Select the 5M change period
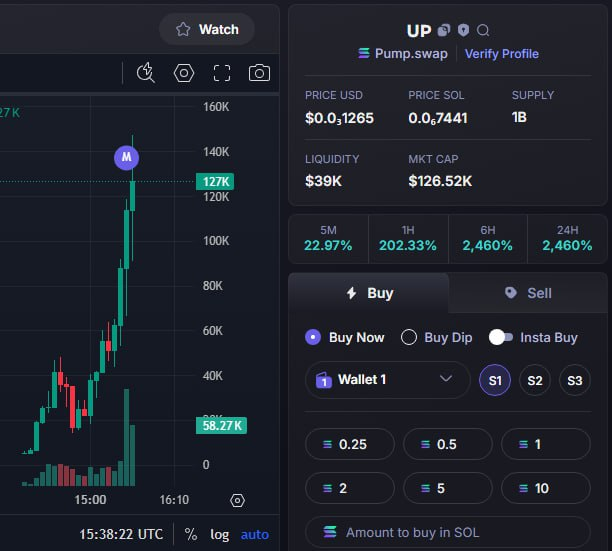 (x=328, y=238)
